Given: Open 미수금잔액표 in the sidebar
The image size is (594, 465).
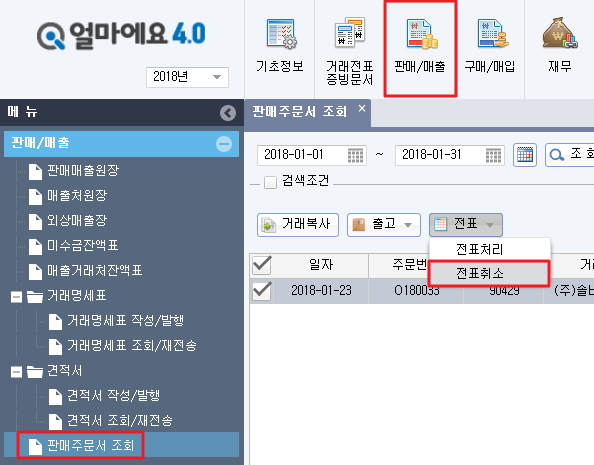Looking at the screenshot, I should click(x=83, y=246).
